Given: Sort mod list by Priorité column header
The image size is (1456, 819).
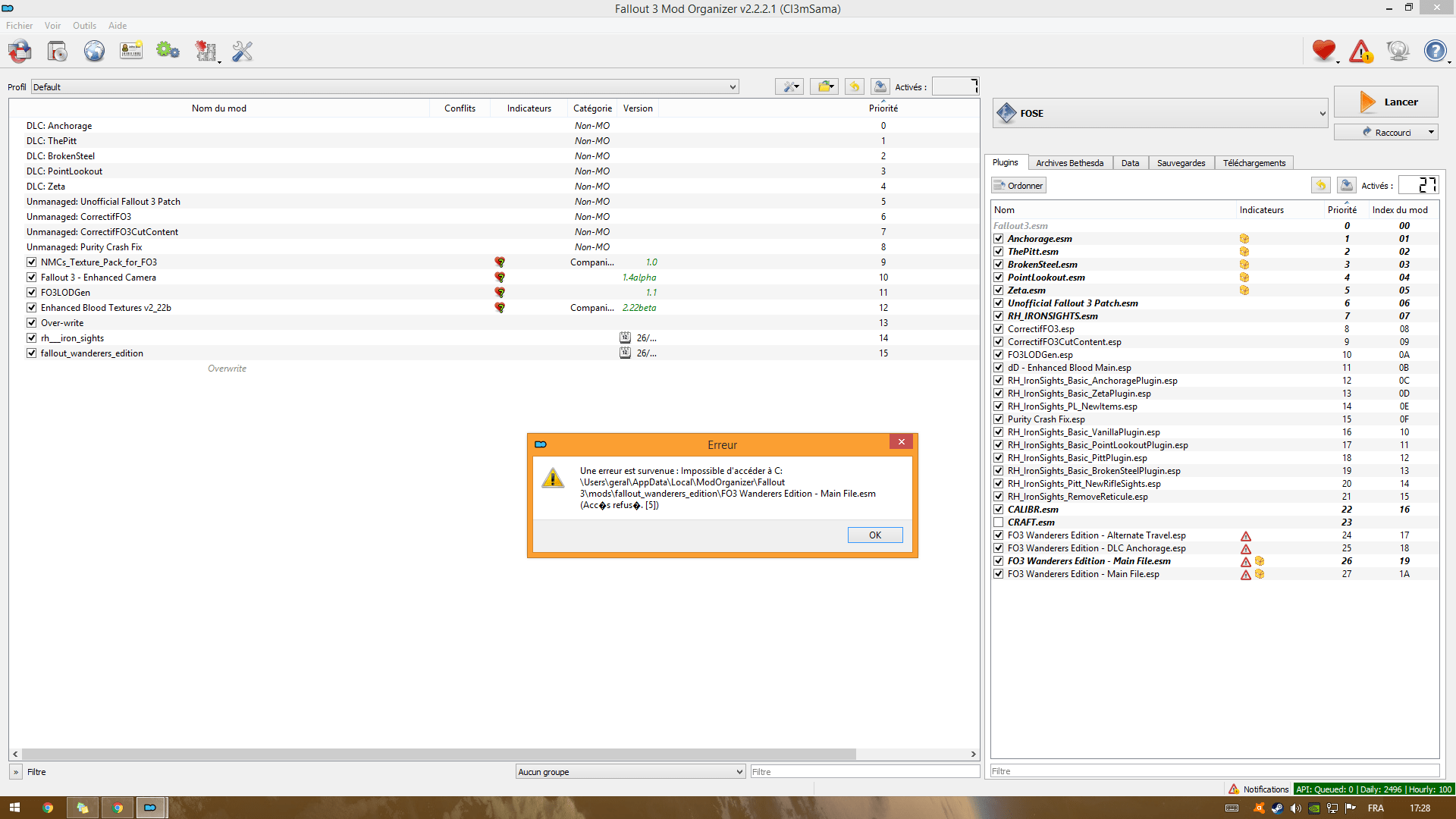Looking at the screenshot, I should tap(883, 108).
